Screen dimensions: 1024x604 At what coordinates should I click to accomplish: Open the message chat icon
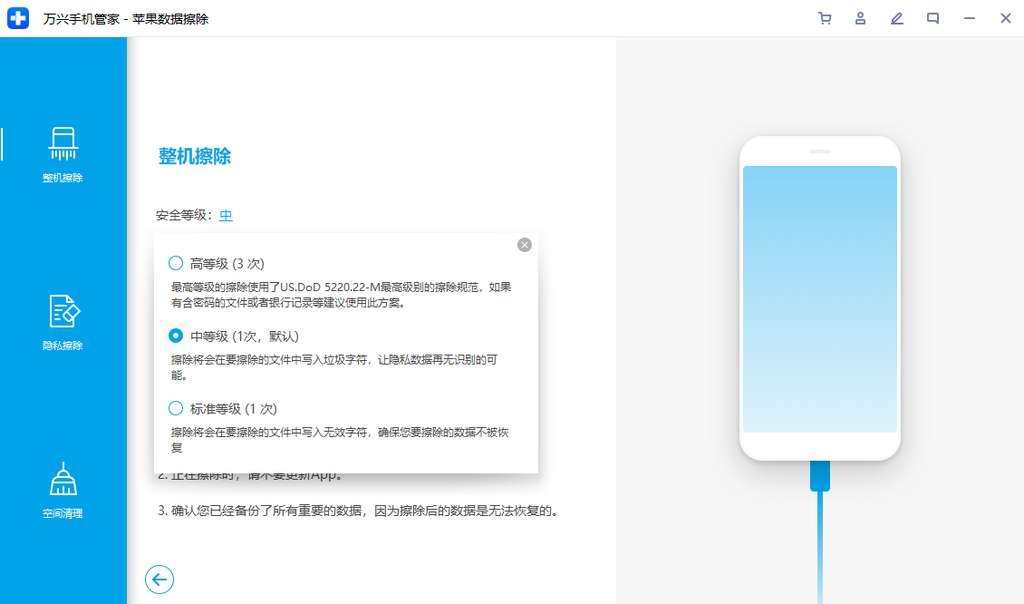[x=932, y=18]
